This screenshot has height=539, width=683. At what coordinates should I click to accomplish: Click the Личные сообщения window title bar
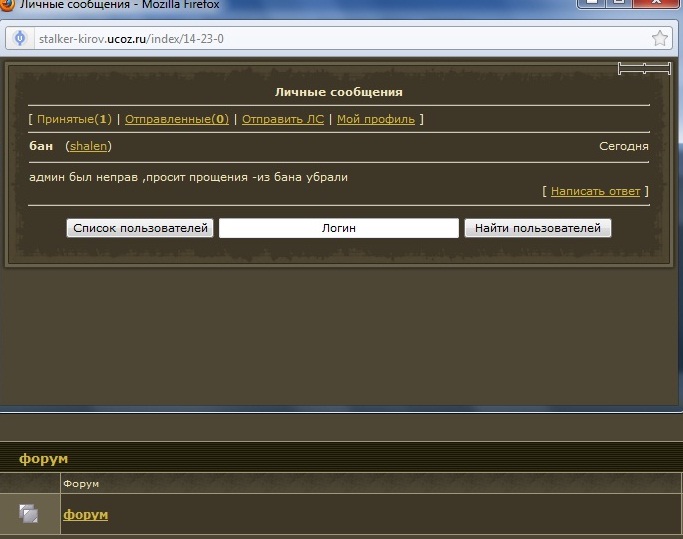[x=300, y=6]
